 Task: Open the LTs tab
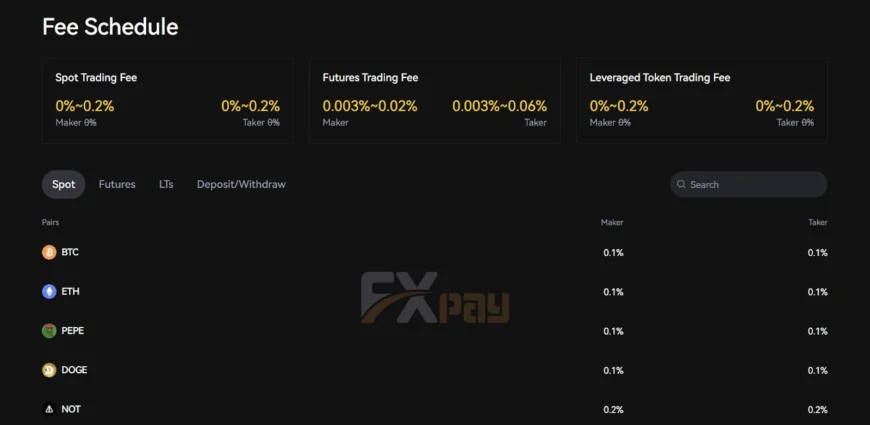coord(166,184)
